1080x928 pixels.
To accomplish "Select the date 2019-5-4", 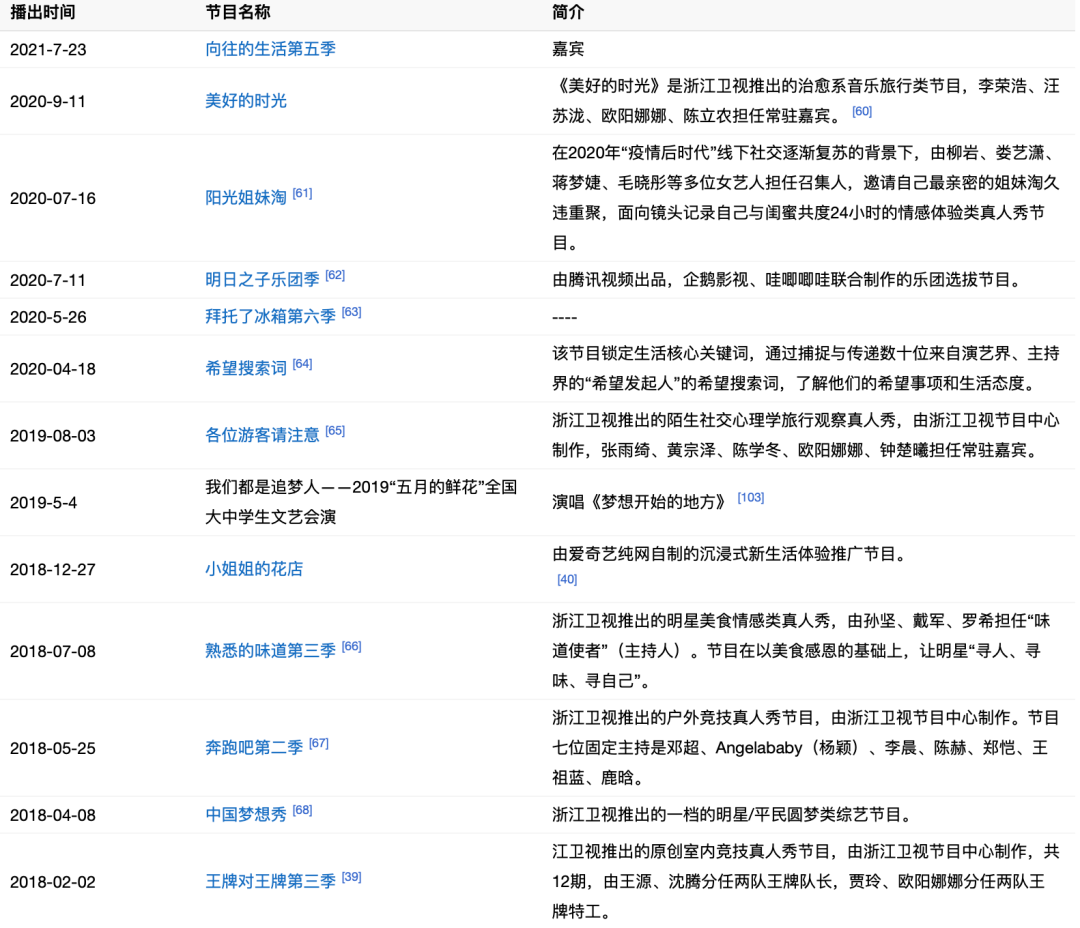I will click(43, 504).
